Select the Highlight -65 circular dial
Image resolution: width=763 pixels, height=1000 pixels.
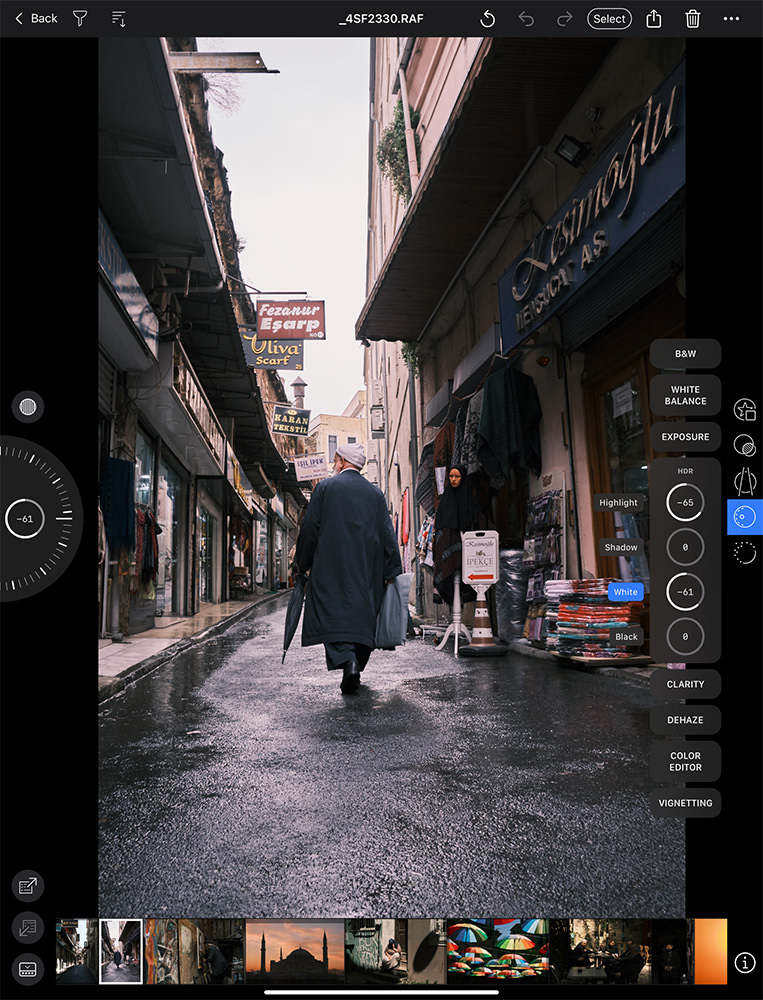(x=685, y=503)
